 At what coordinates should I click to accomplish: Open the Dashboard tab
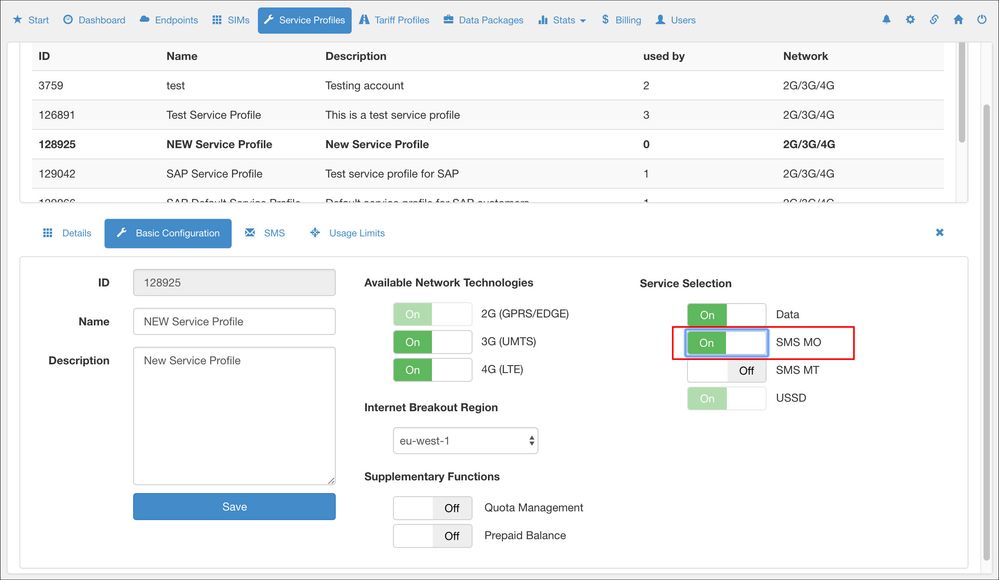(94, 20)
